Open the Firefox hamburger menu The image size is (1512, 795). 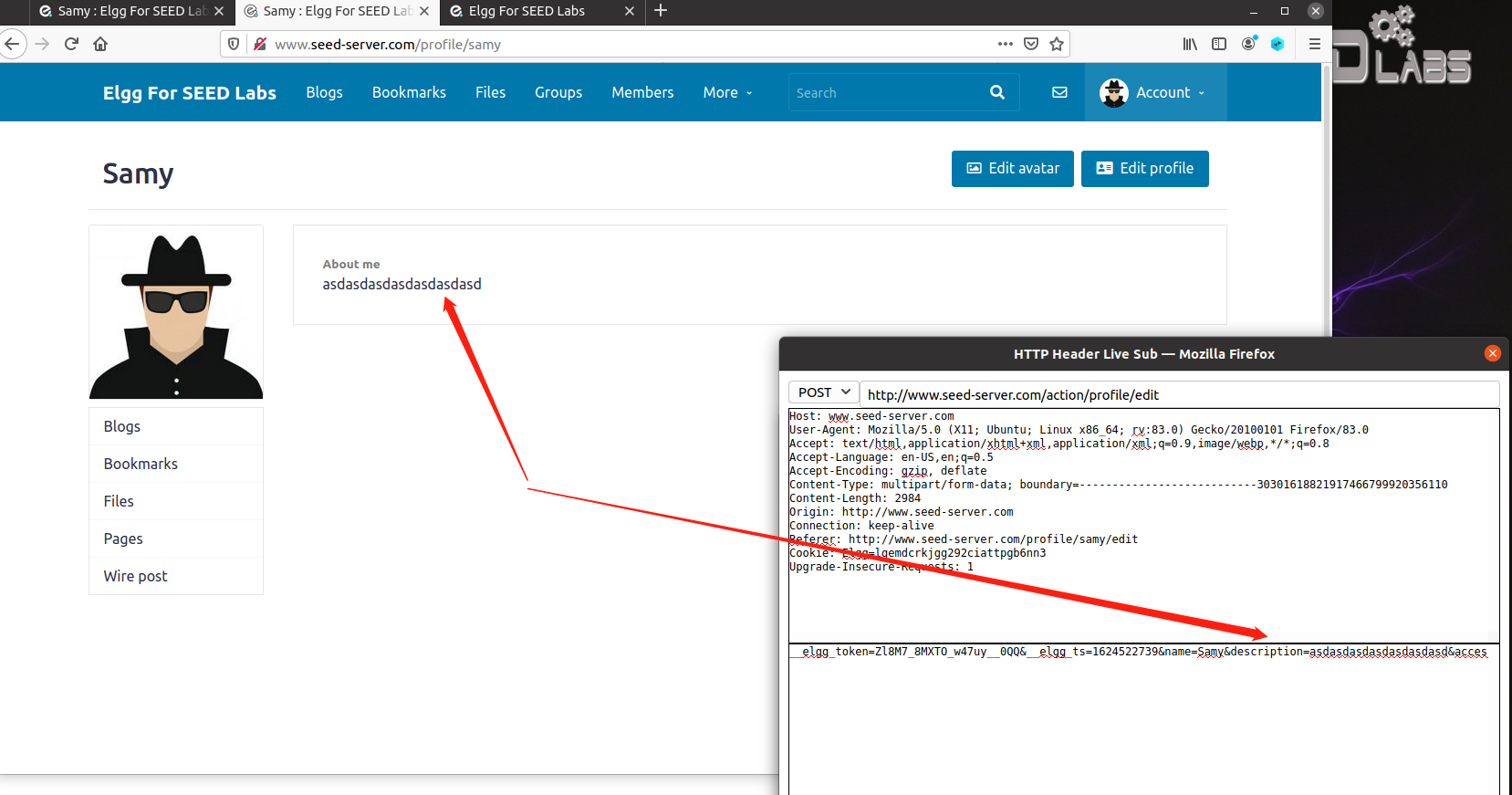pyautogui.click(x=1315, y=44)
